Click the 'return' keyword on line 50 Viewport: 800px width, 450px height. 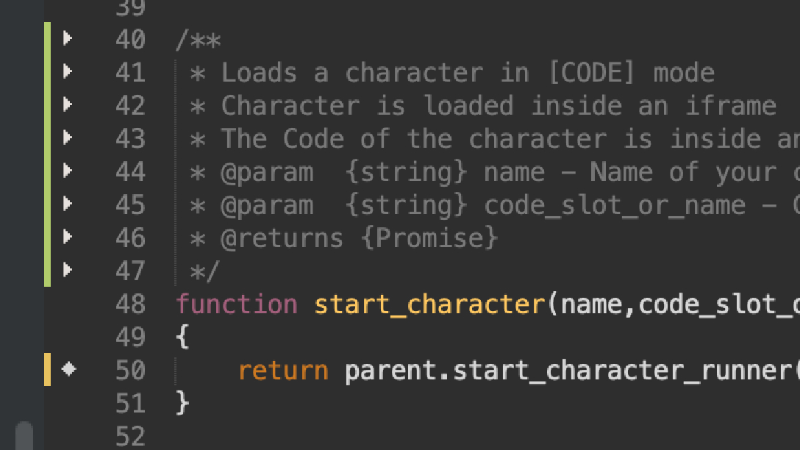click(283, 370)
